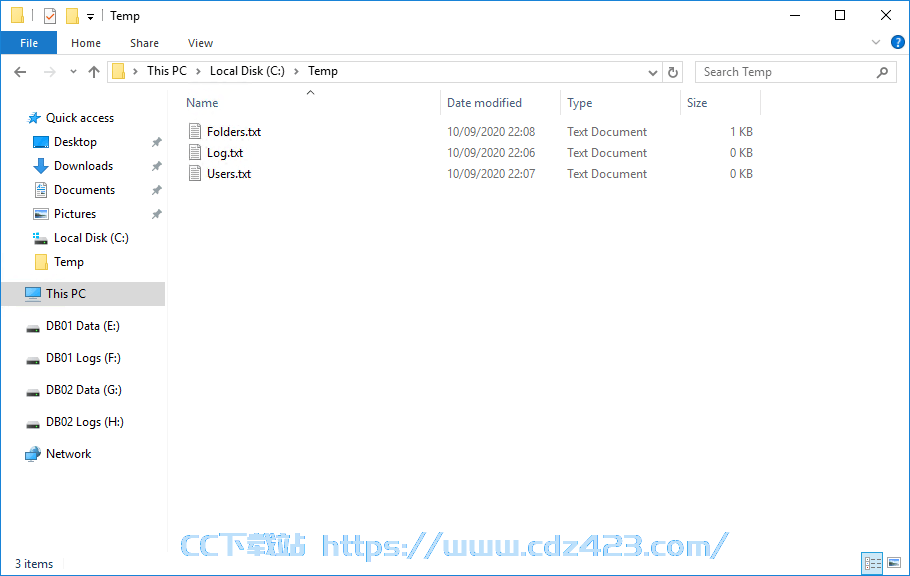910x576 pixels.
Task: Click the Network icon in sidebar
Action: (x=33, y=454)
